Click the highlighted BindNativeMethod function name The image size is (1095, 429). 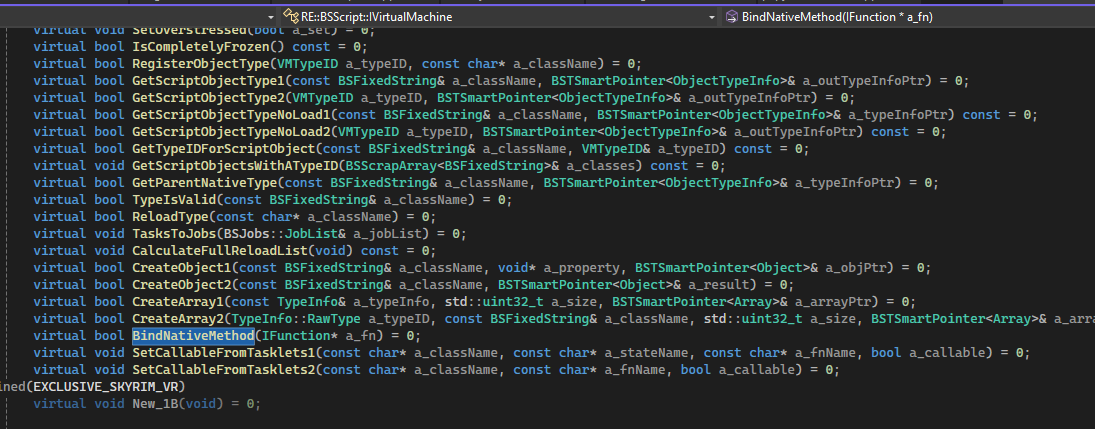[x=193, y=335]
